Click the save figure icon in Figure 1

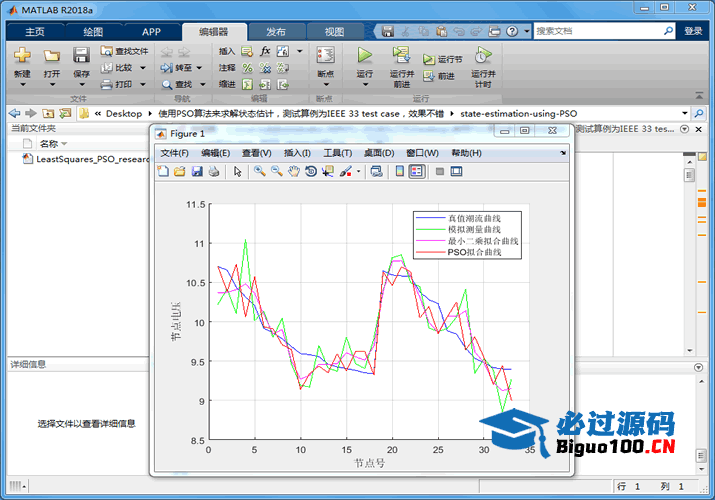click(x=197, y=171)
